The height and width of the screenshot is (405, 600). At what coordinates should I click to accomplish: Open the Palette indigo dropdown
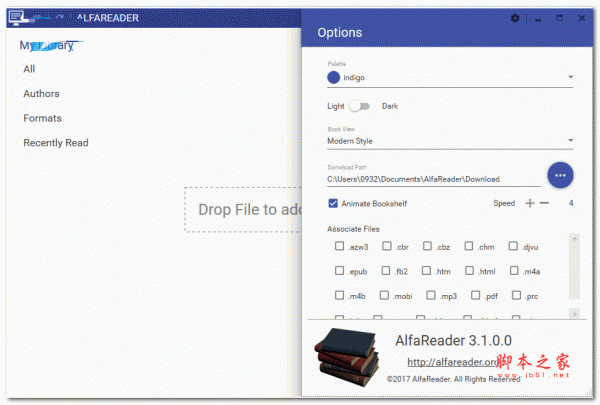pos(450,77)
